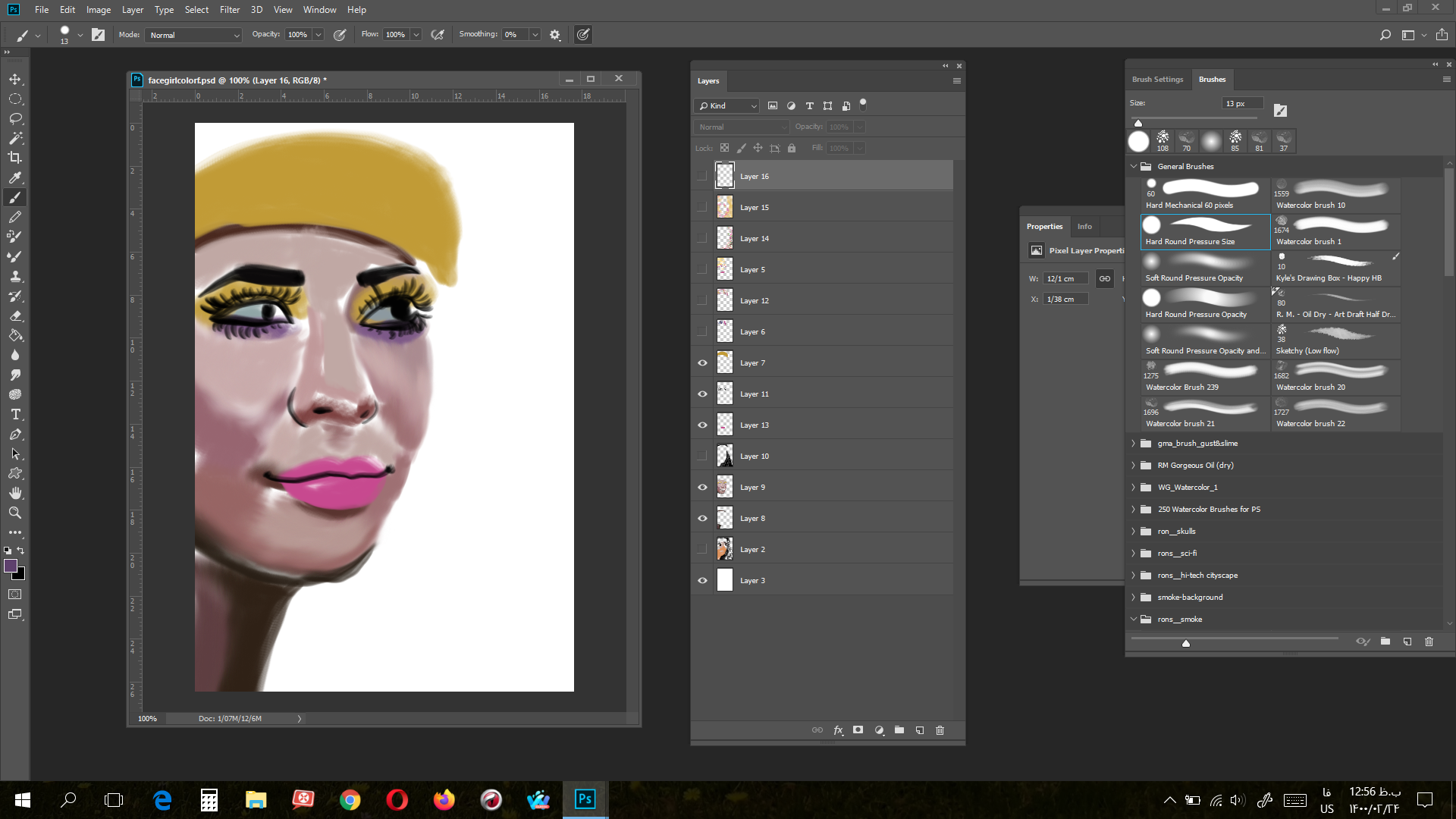
Task: Open the layer filter Kind dropdown
Action: (x=726, y=106)
